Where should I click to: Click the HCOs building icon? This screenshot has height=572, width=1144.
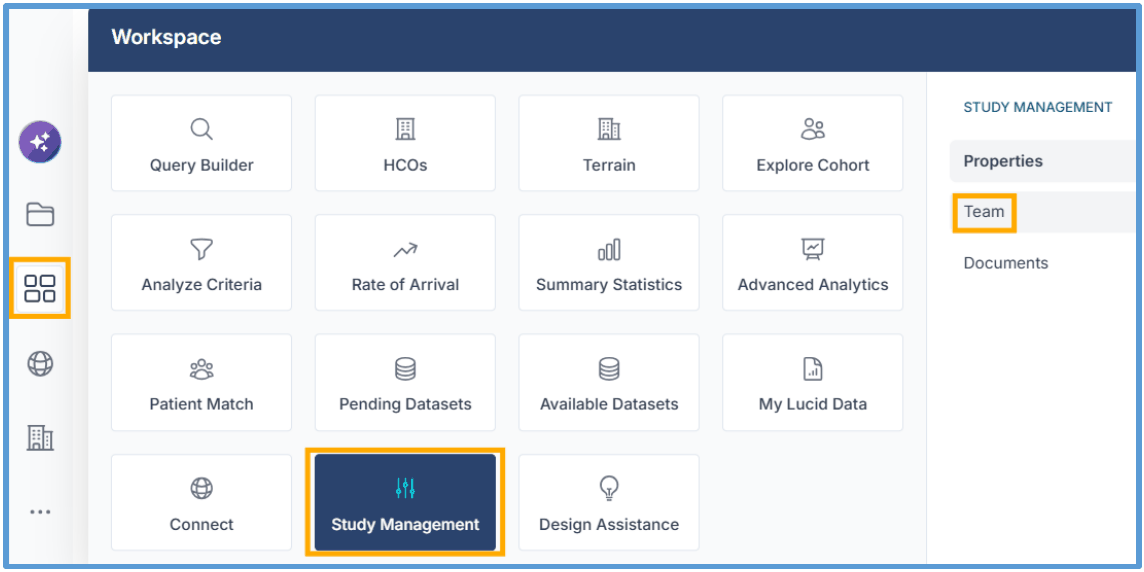pyautogui.click(x=405, y=130)
